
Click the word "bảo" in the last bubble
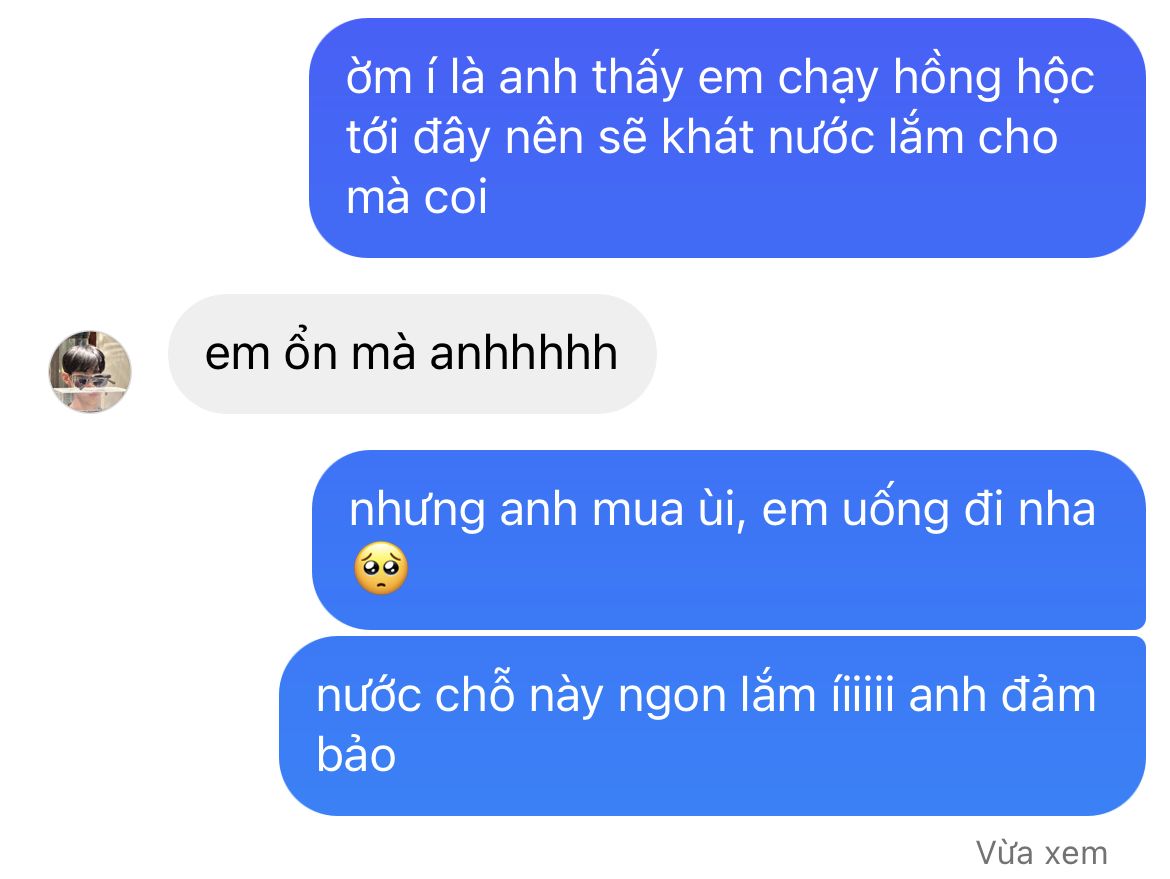[356, 754]
